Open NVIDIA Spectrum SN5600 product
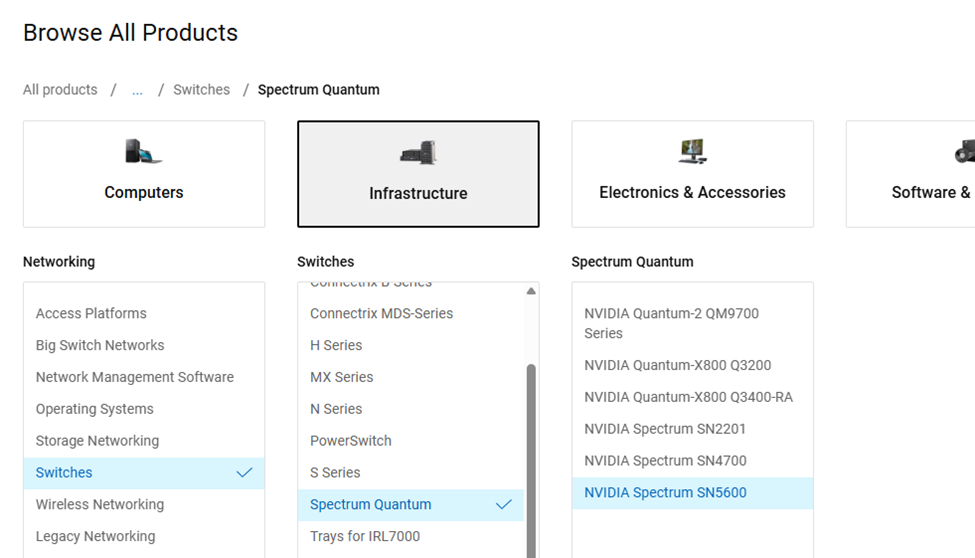975x558 pixels. coord(665,493)
